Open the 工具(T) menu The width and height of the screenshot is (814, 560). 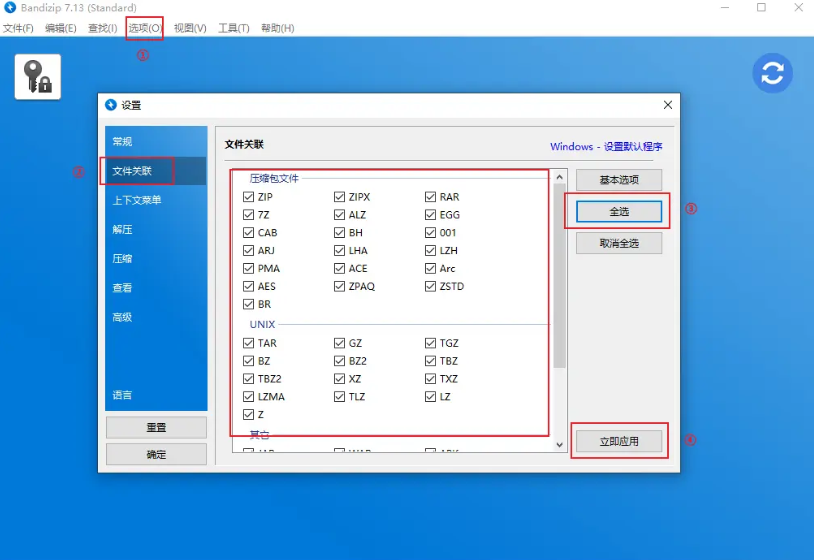234,28
